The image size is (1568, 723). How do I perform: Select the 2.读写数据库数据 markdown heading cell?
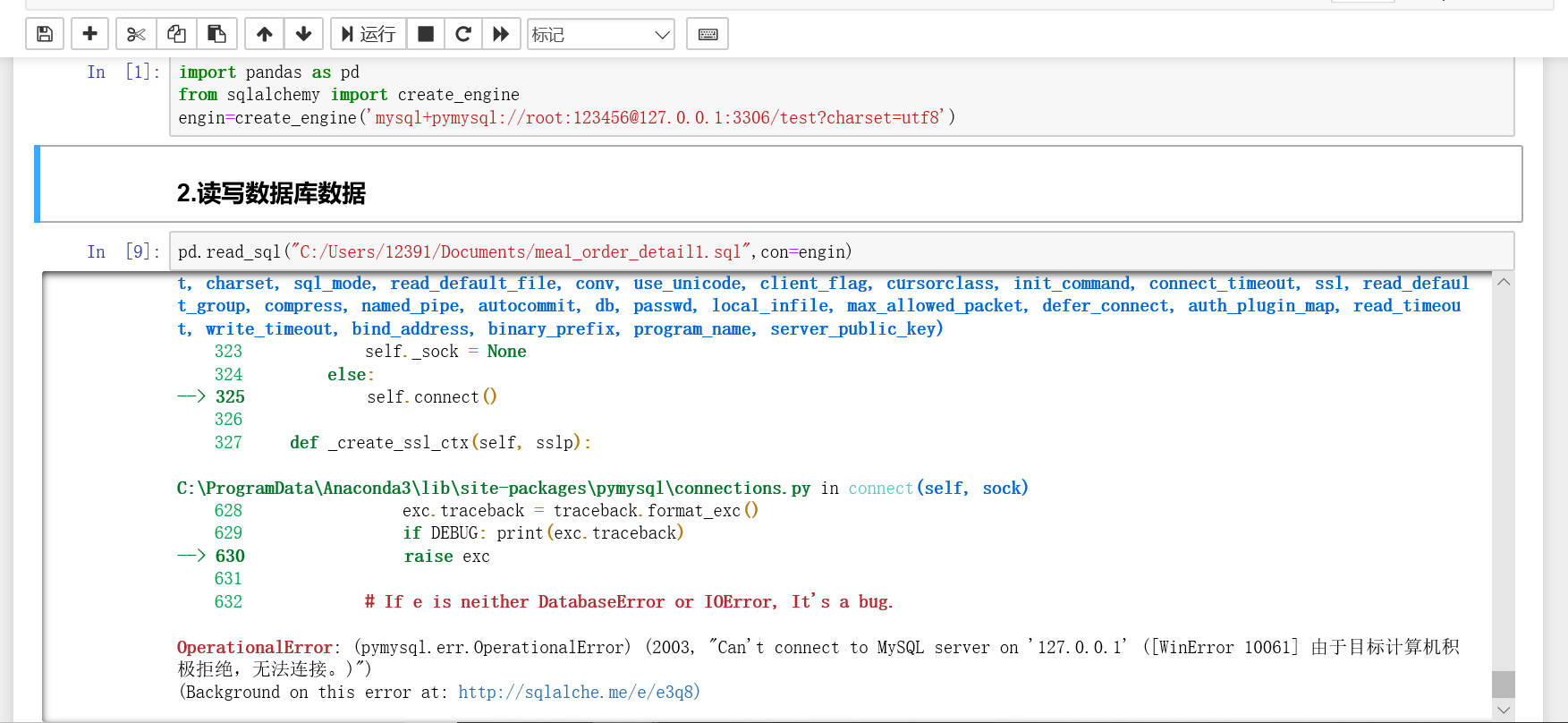click(778, 184)
